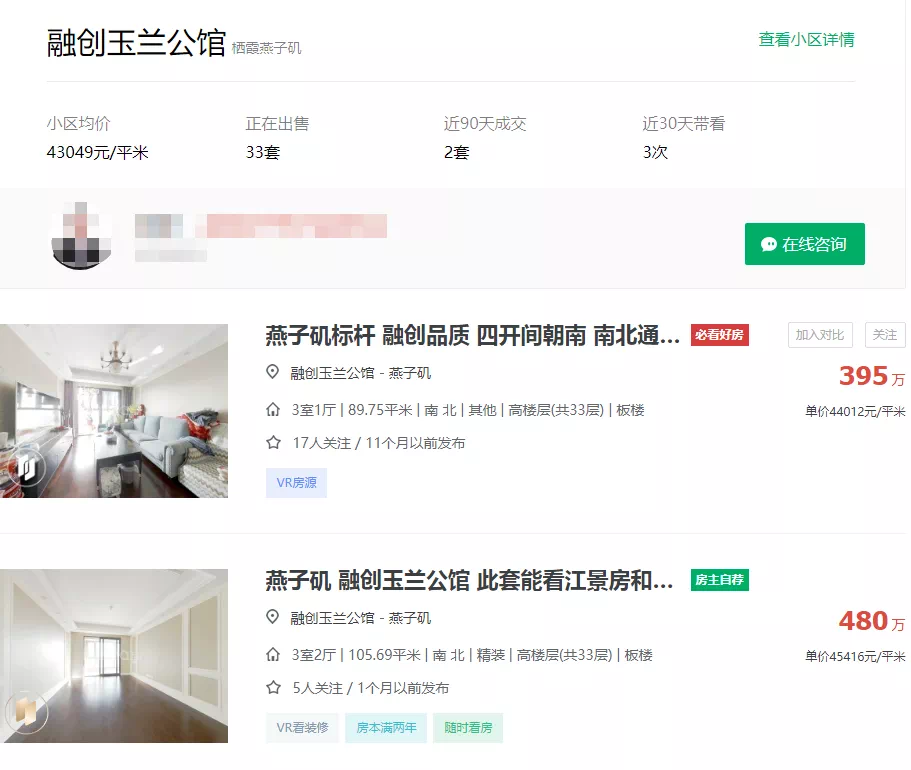Click the 43049元/平米 average price value

click(x=98, y=152)
